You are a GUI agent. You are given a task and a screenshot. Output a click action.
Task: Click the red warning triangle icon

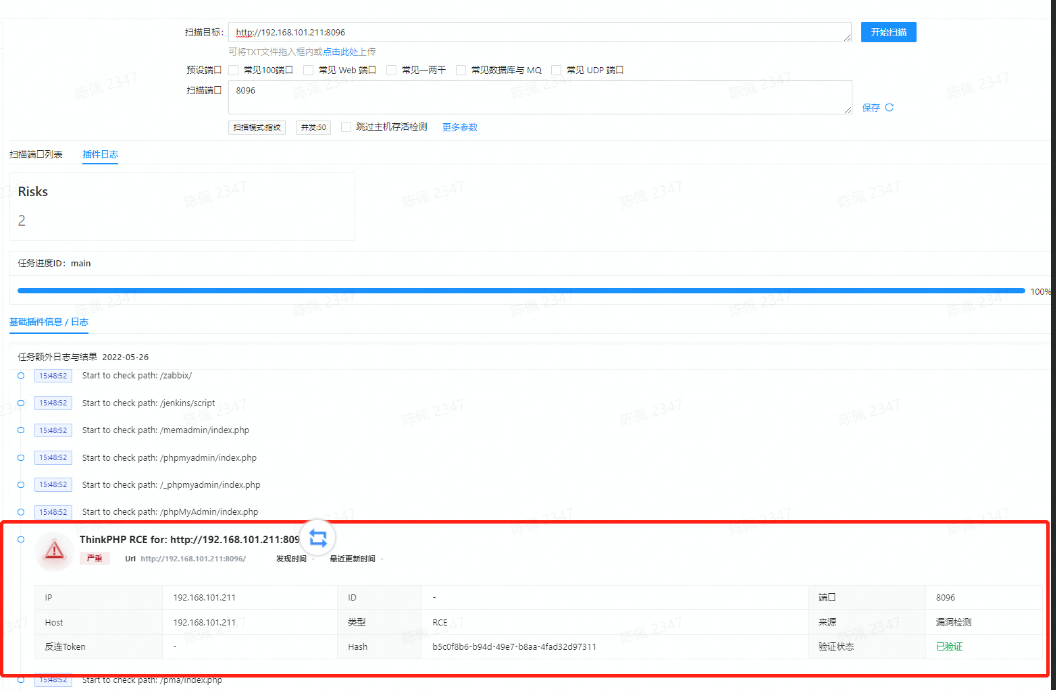pyautogui.click(x=54, y=550)
